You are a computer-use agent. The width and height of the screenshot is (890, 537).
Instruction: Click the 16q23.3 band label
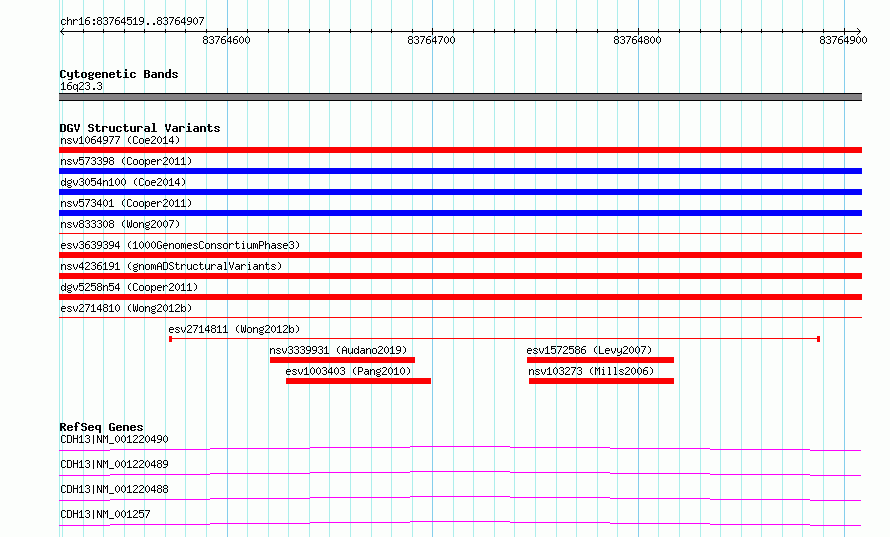pos(81,86)
